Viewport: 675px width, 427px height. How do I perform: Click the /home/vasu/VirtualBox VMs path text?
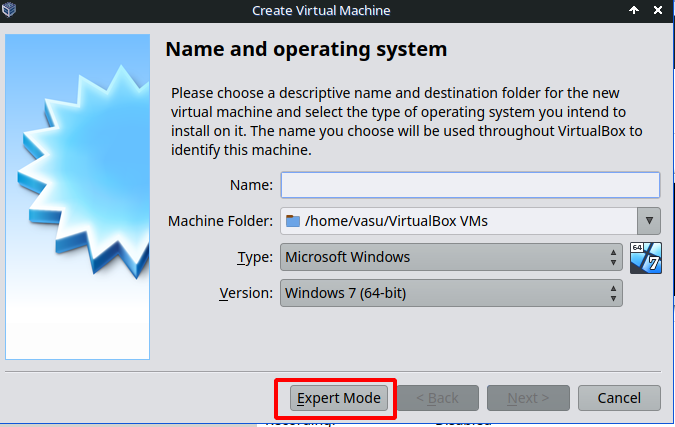pos(396,221)
